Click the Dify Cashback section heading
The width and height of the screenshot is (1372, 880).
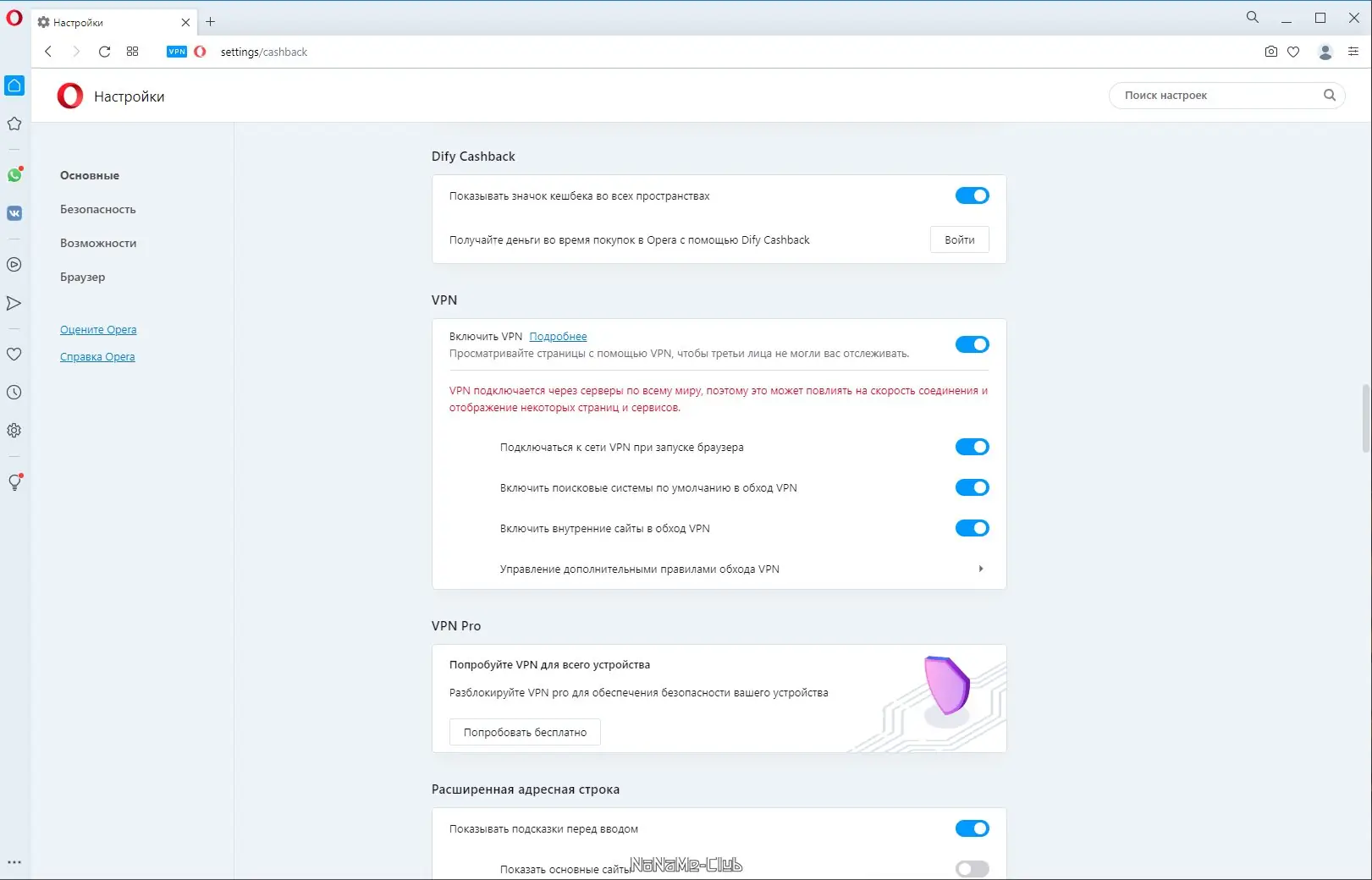tap(473, 157)
